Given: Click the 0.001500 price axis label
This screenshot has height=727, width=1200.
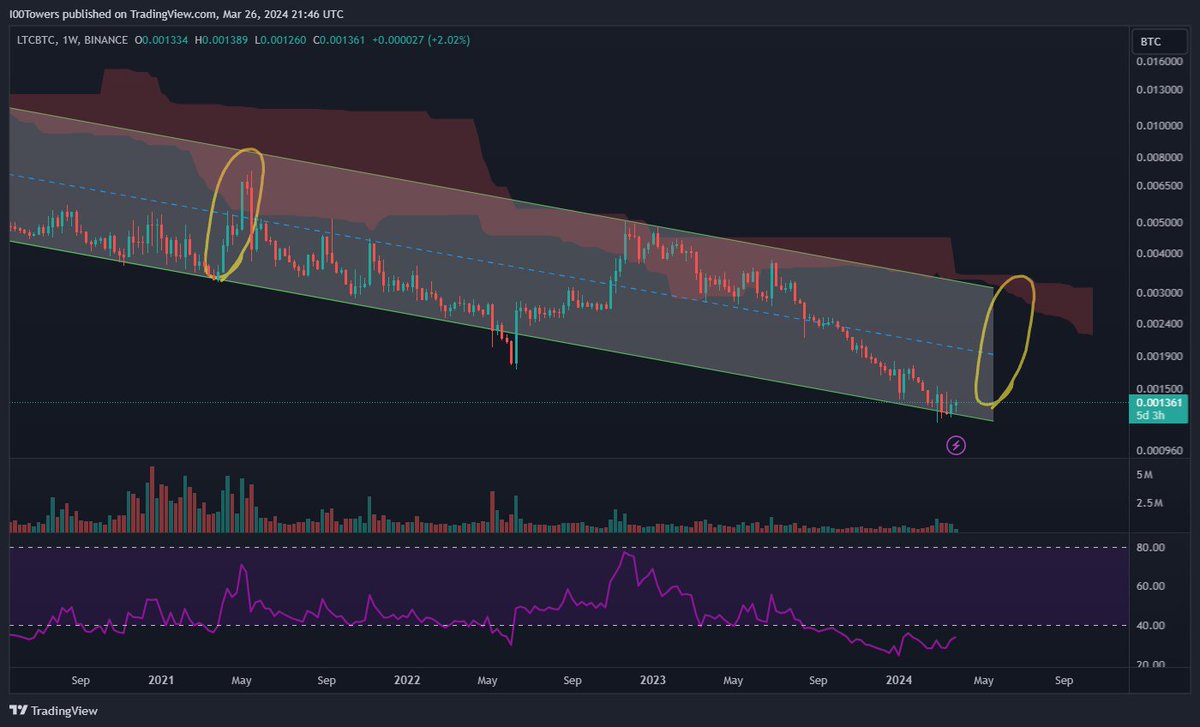Looking at the screenshot, I should [x=1161, y=388].
